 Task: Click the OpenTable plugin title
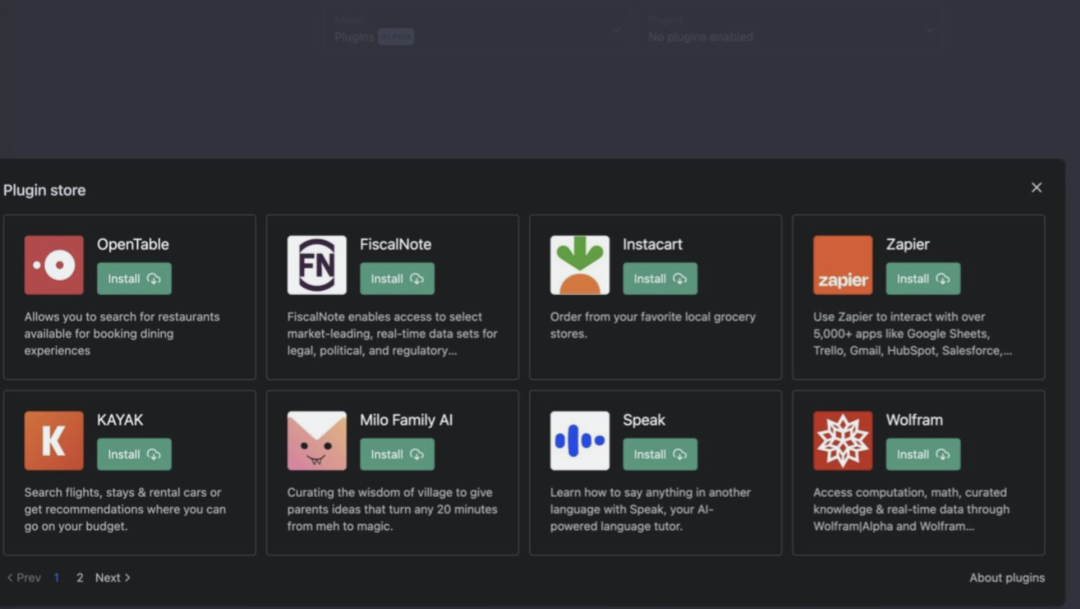pos(133,244)
